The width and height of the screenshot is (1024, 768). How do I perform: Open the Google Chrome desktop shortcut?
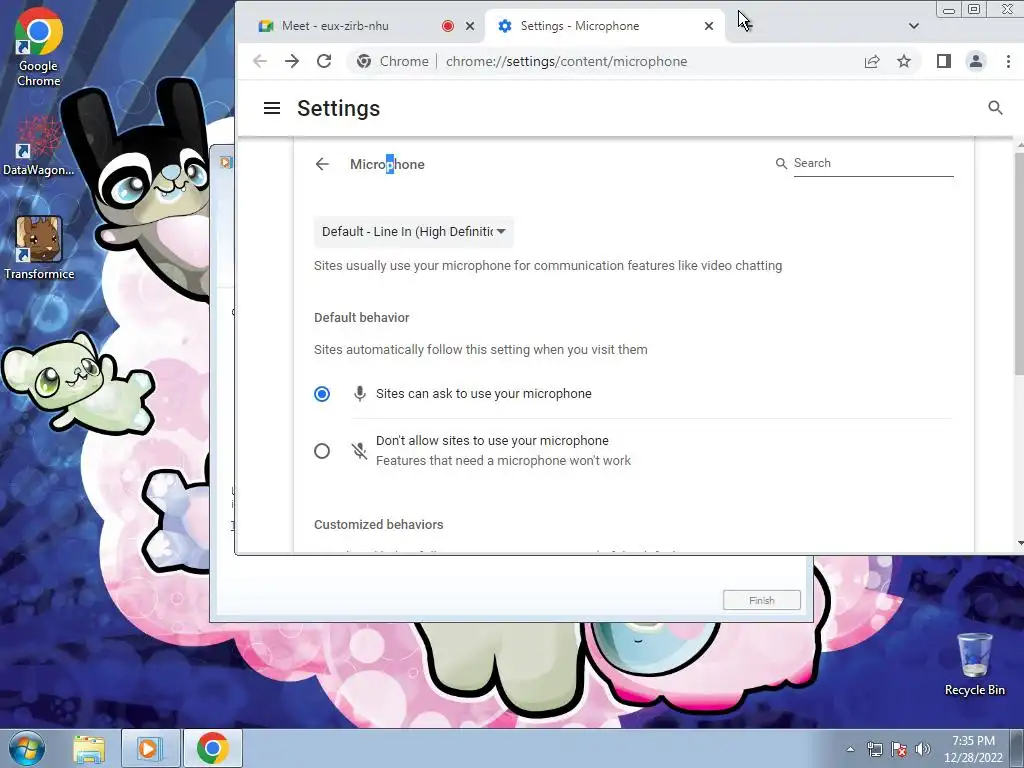39,48
